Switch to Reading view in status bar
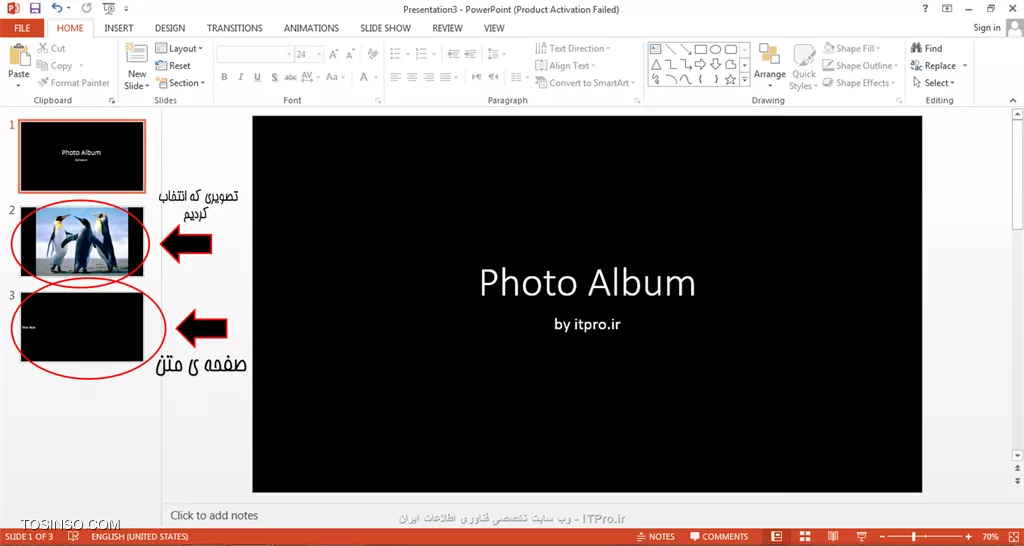 click(x=832, y=537)
